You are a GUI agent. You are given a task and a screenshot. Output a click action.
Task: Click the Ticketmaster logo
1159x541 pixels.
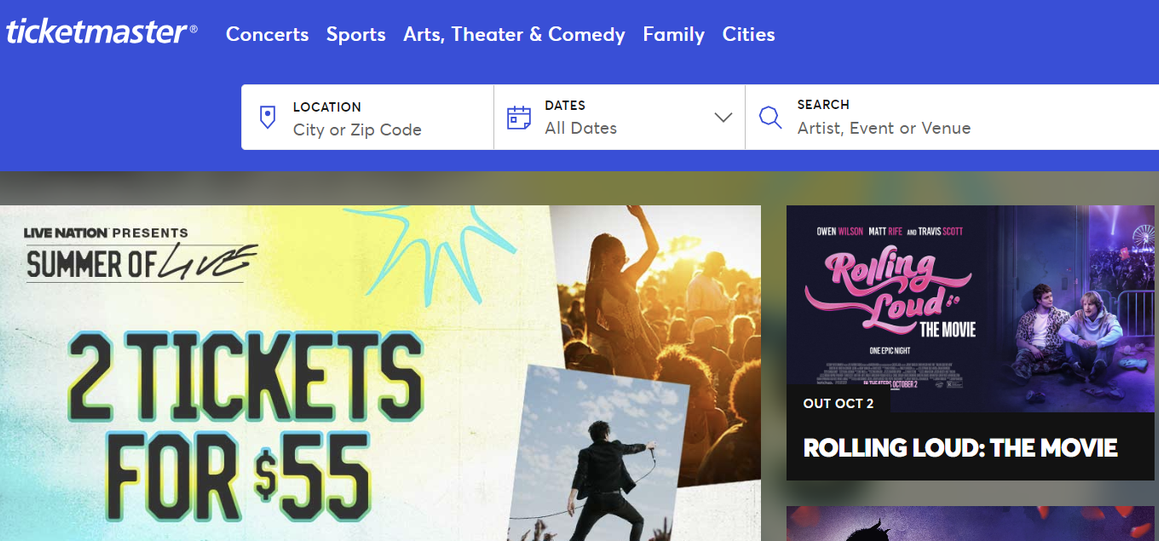tap(102, 33)
